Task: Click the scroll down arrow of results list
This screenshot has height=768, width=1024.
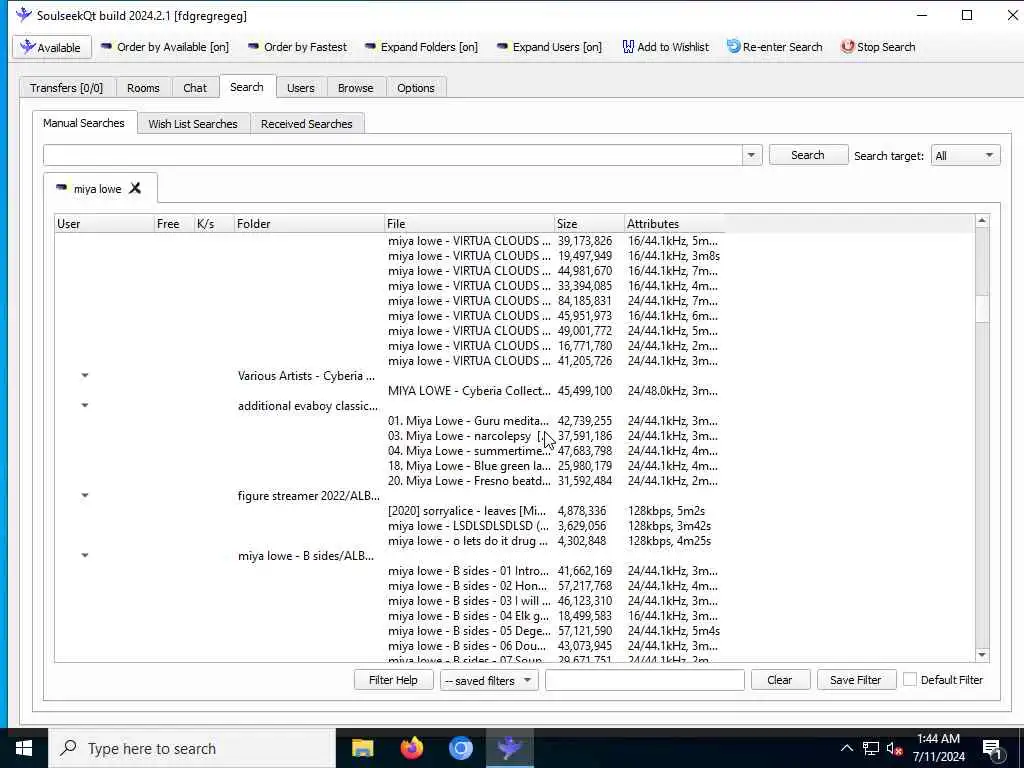Action: click(x=982, y=654)
